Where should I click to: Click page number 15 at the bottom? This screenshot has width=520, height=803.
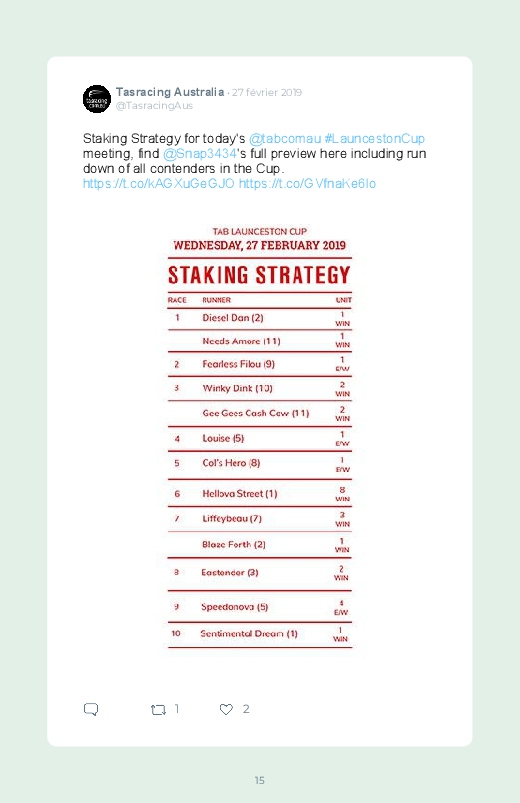[x=260, y=780]
